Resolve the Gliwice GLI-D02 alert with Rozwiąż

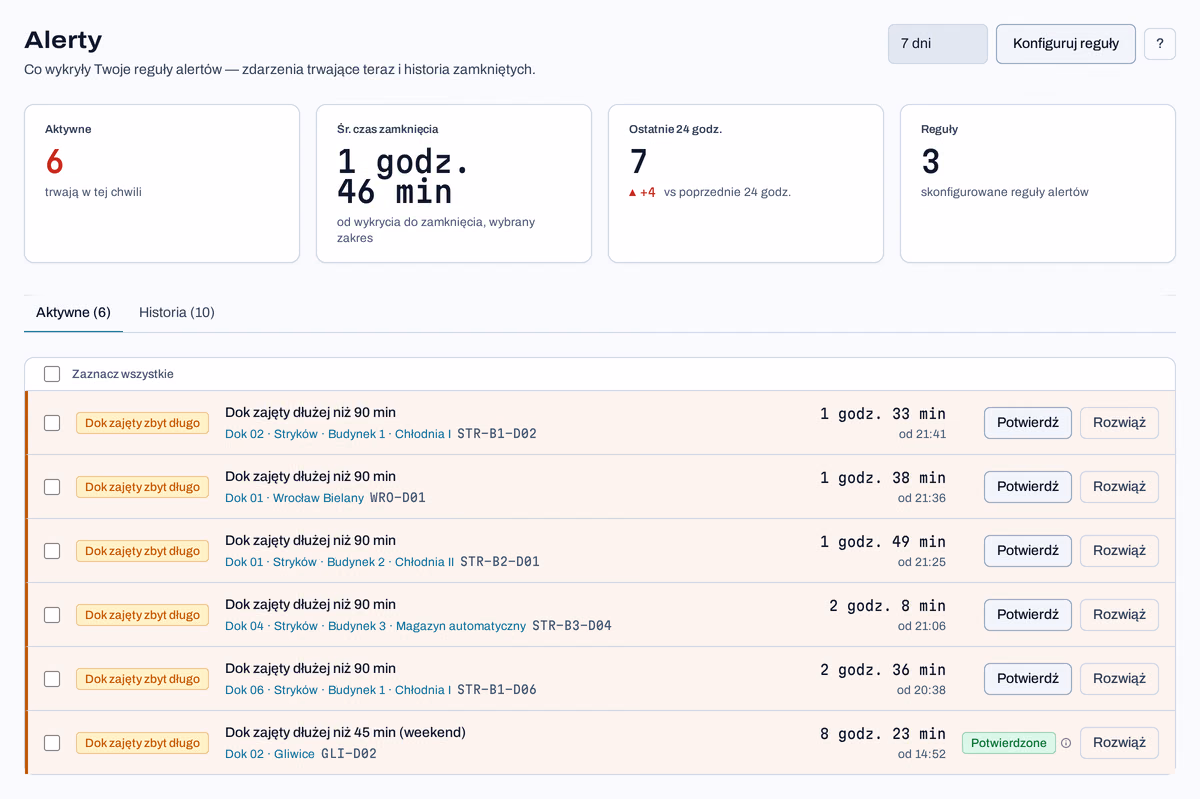pos(1119,743)
